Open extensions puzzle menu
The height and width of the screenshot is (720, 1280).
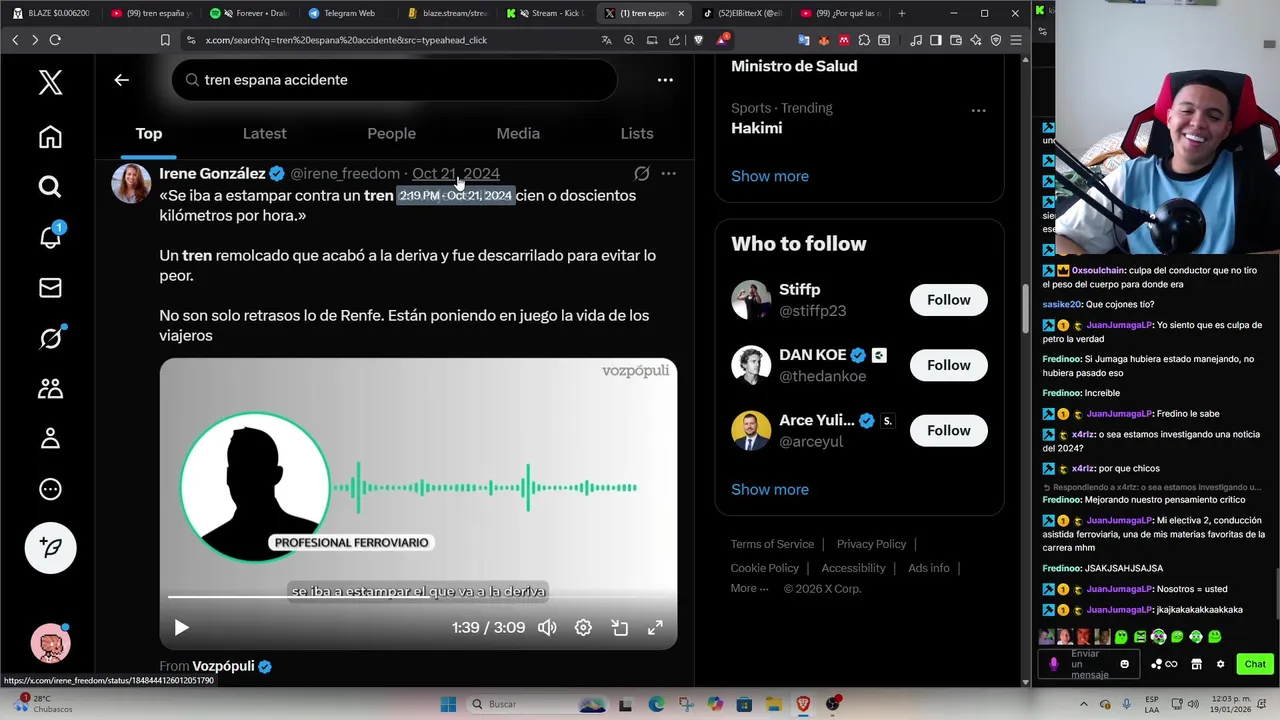864,40
